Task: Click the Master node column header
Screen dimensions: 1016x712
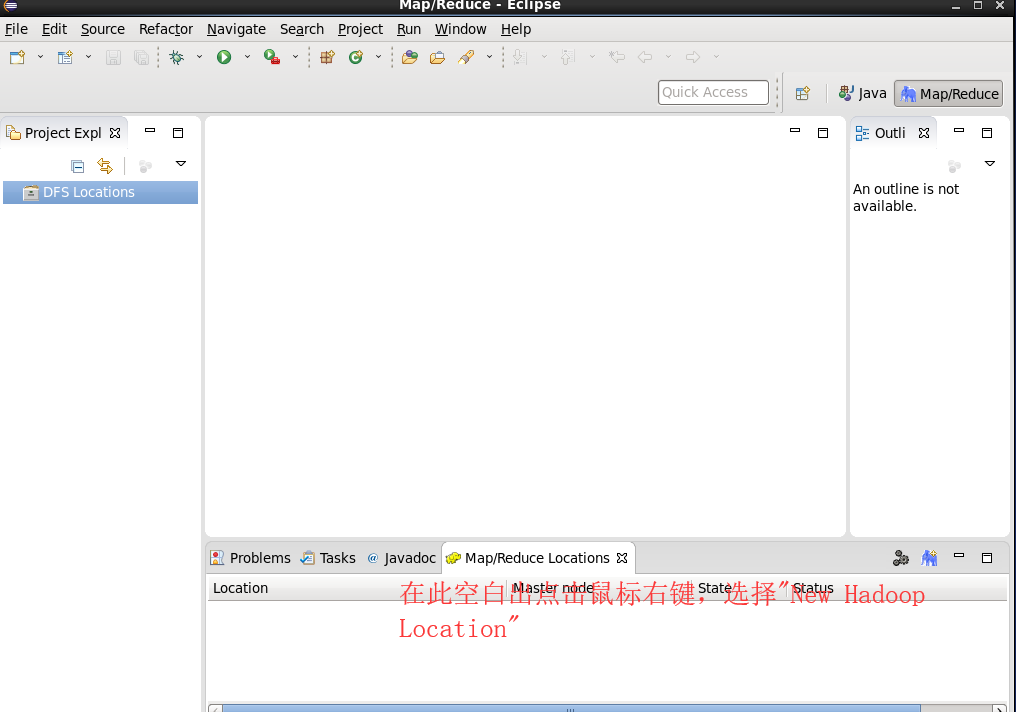Action: [599, 588]
